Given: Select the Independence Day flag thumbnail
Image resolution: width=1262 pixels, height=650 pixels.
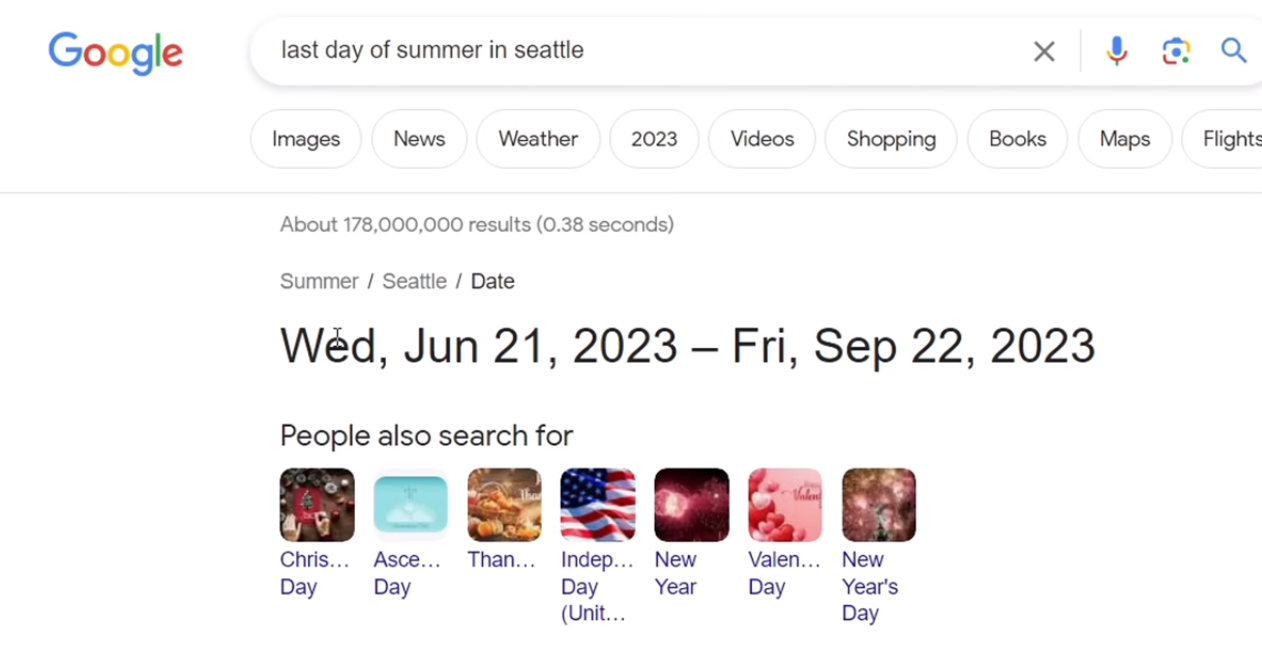Looking at the screenshot, I should click(x=598, y=505).
